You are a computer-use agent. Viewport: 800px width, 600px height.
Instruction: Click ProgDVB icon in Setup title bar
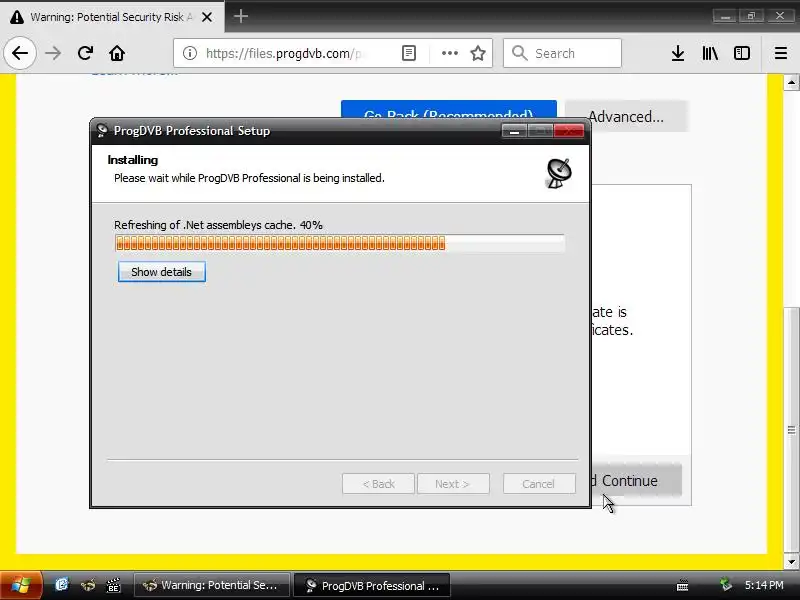coord(102,131)
